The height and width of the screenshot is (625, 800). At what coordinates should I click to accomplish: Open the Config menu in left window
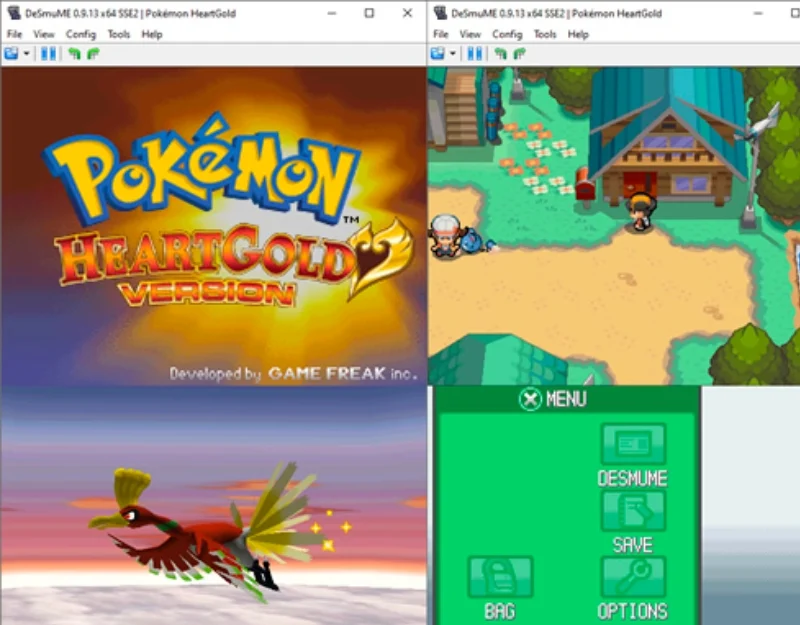tap(81, 34)
